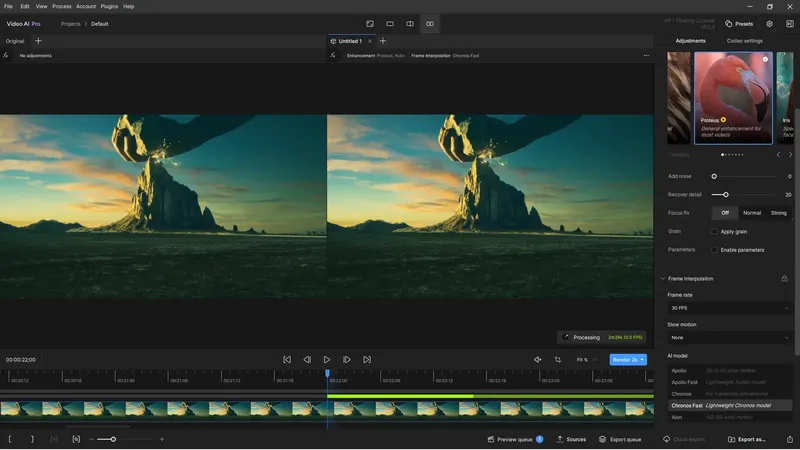Set Focus fix to Strong
Viewport: 800px width, 450px height.
pos(779,213)
